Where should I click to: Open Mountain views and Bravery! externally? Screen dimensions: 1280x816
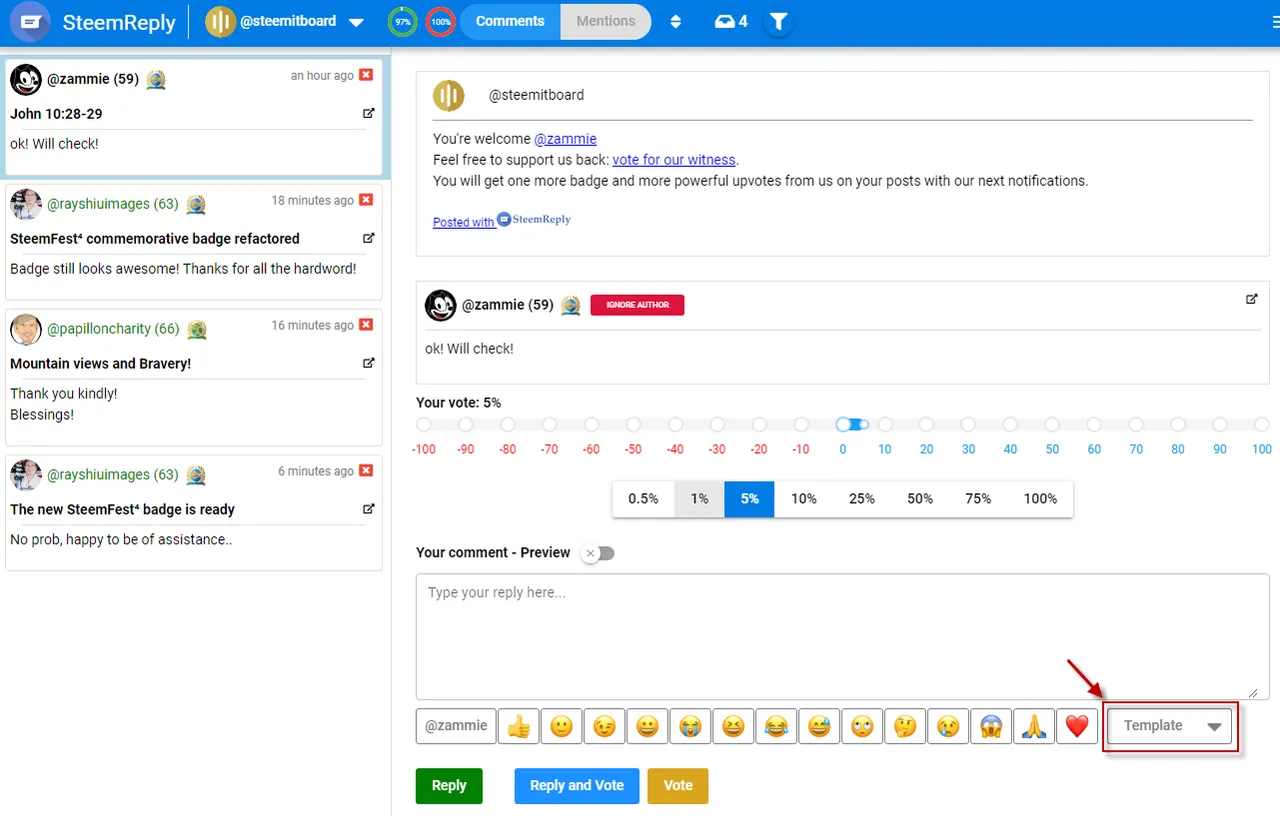tap(368, 363)
